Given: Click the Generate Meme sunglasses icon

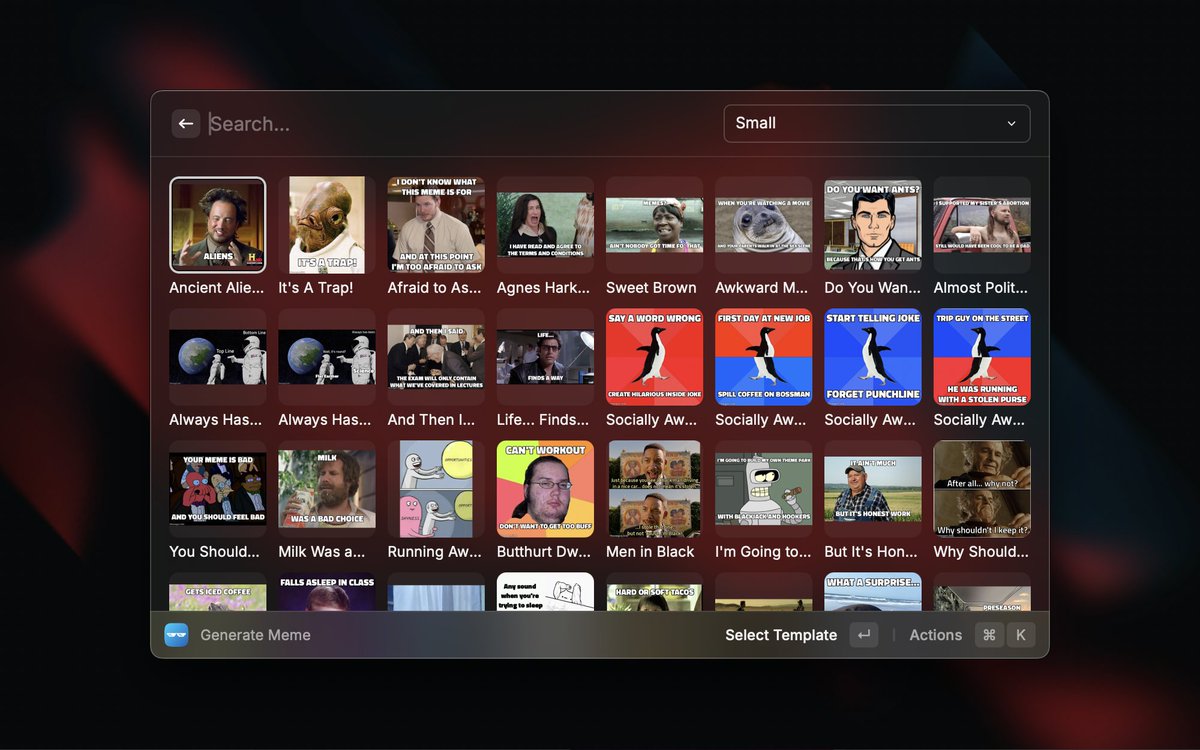Looking at the screenshot, I should 176,635.
